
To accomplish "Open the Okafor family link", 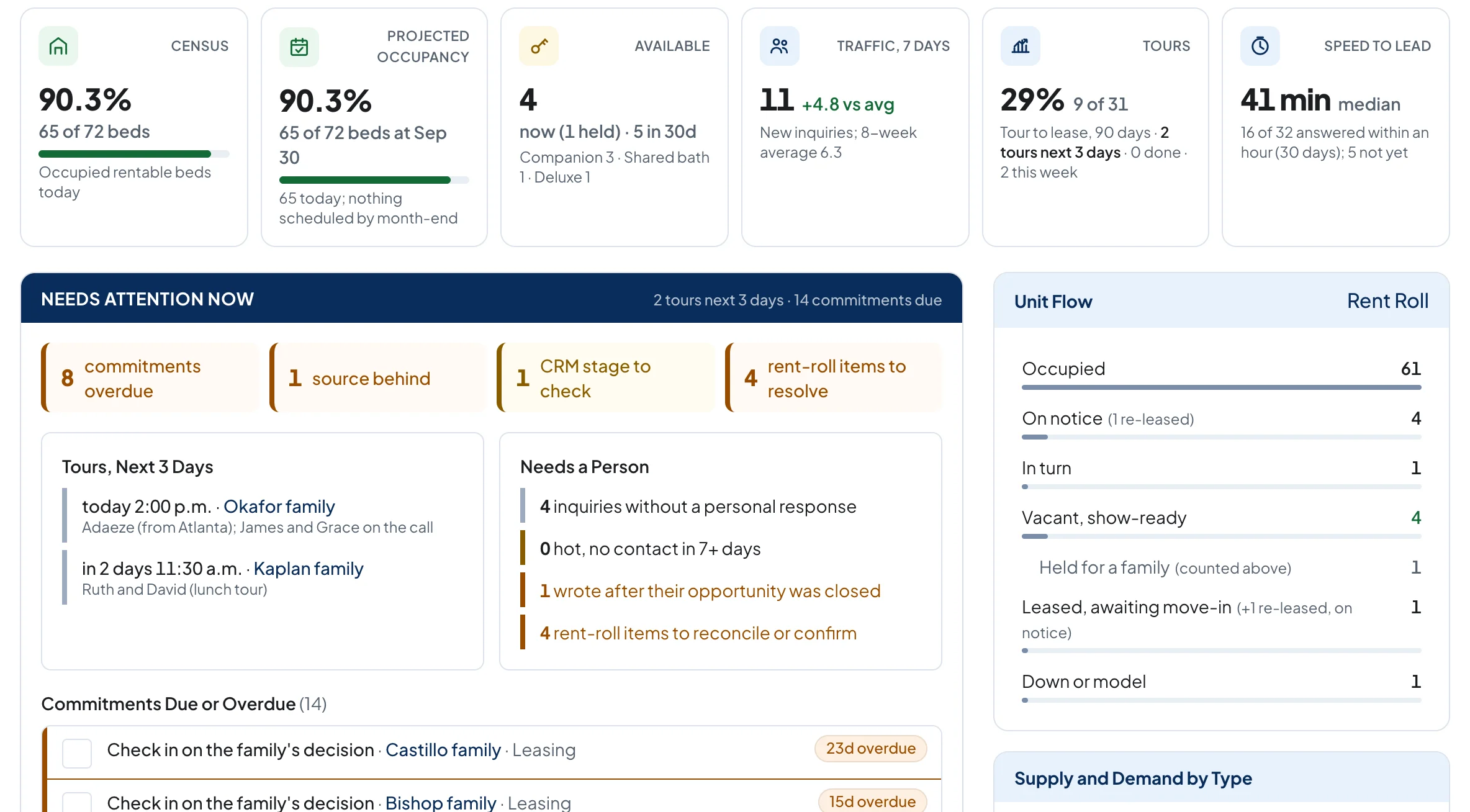I will (279, 507).
